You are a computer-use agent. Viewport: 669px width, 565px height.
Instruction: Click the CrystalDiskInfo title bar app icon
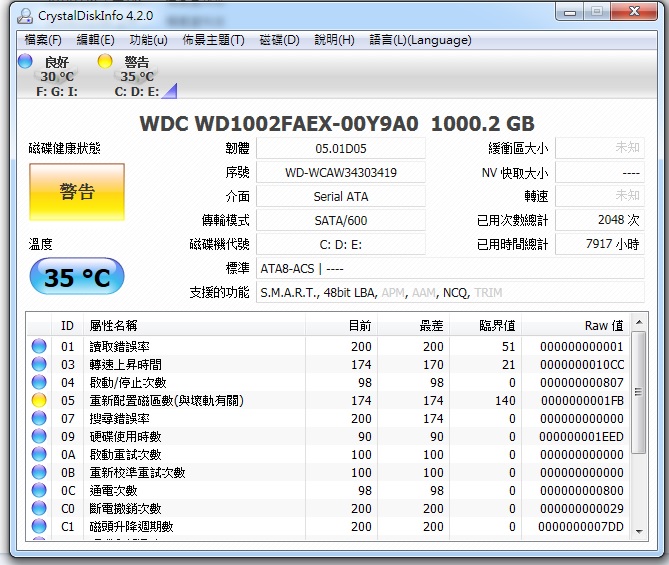25,16
